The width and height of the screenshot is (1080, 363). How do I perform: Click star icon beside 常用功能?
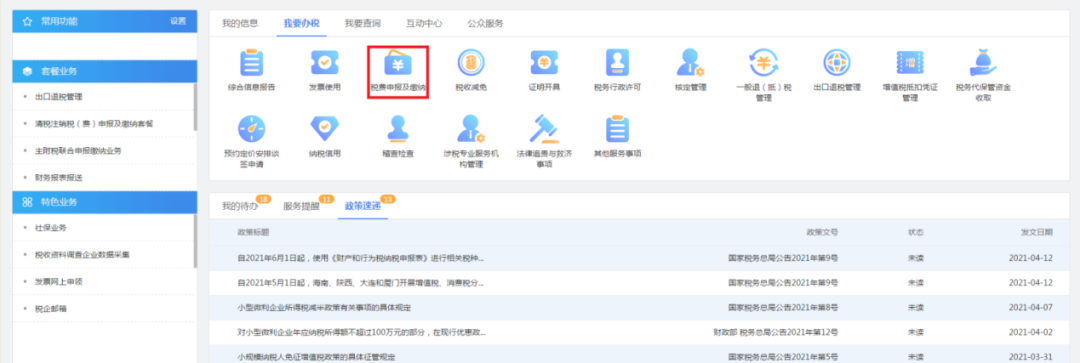coord(27,21)
